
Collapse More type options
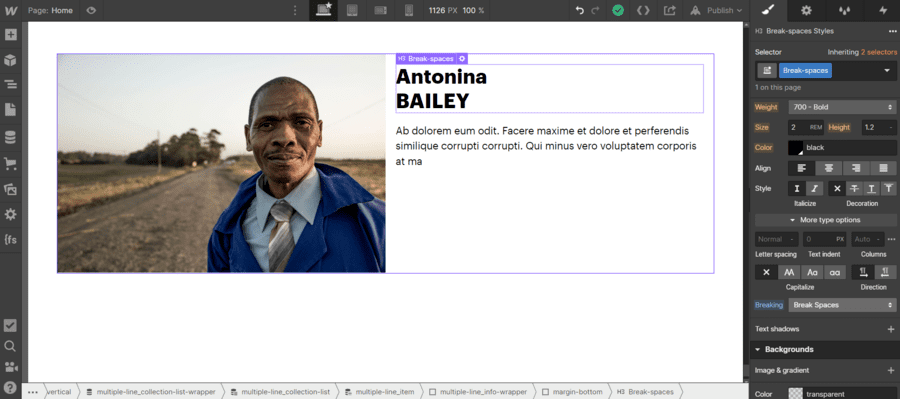pos(825,220)
